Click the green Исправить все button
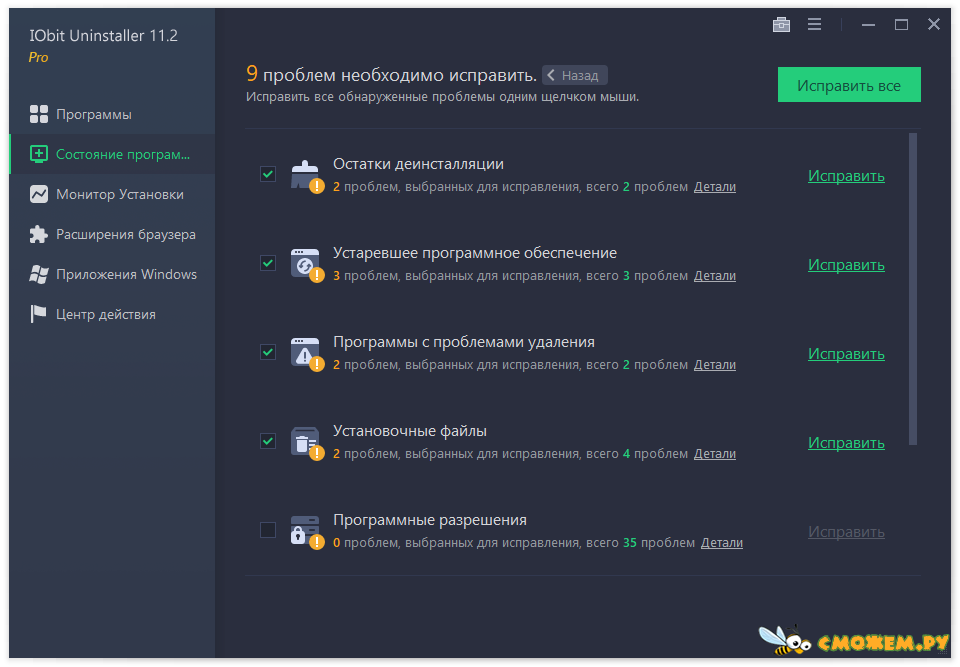The image size is (960, 667). pyautogui.click(x=849, y=85)
